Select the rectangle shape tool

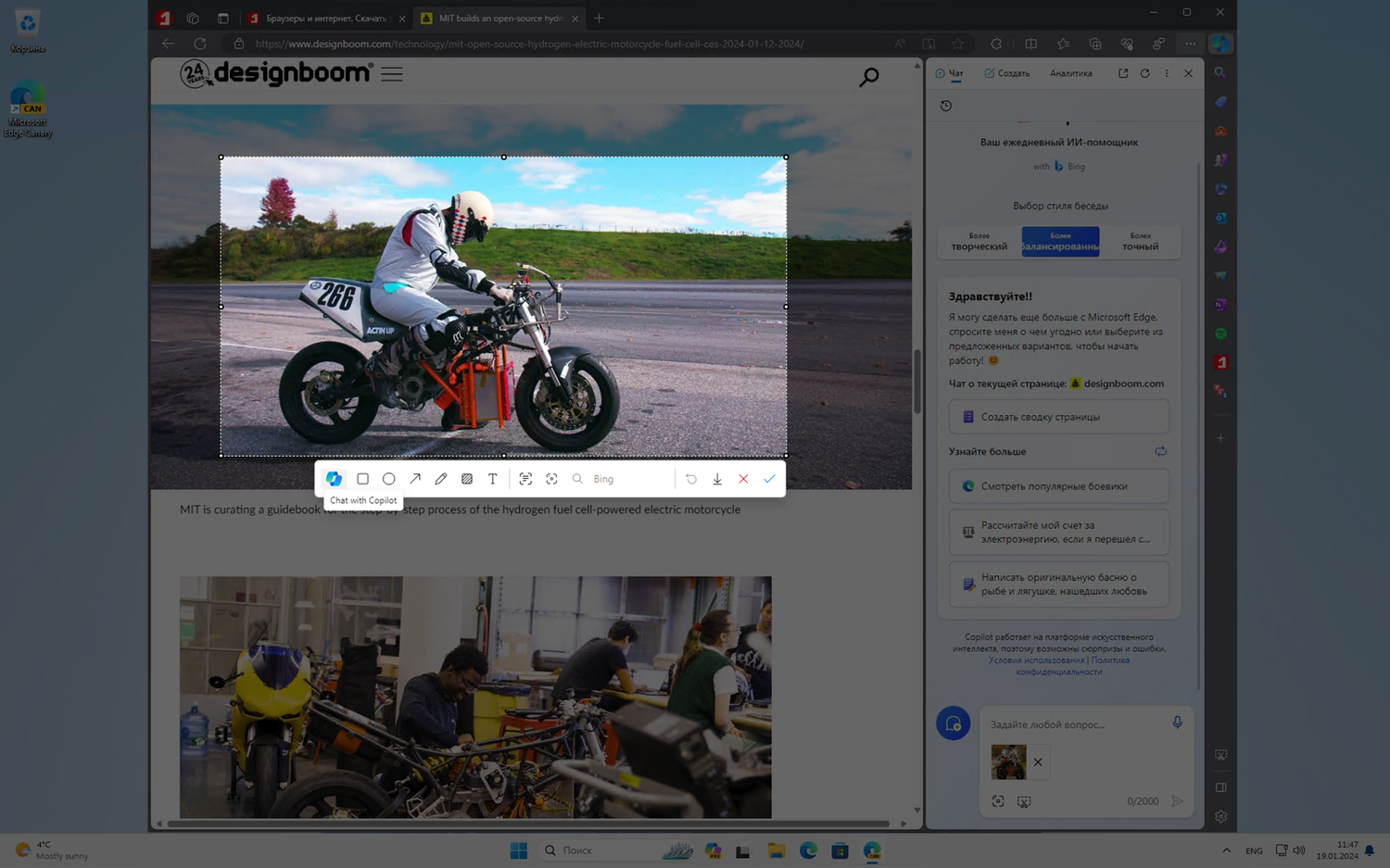[363, 479]
